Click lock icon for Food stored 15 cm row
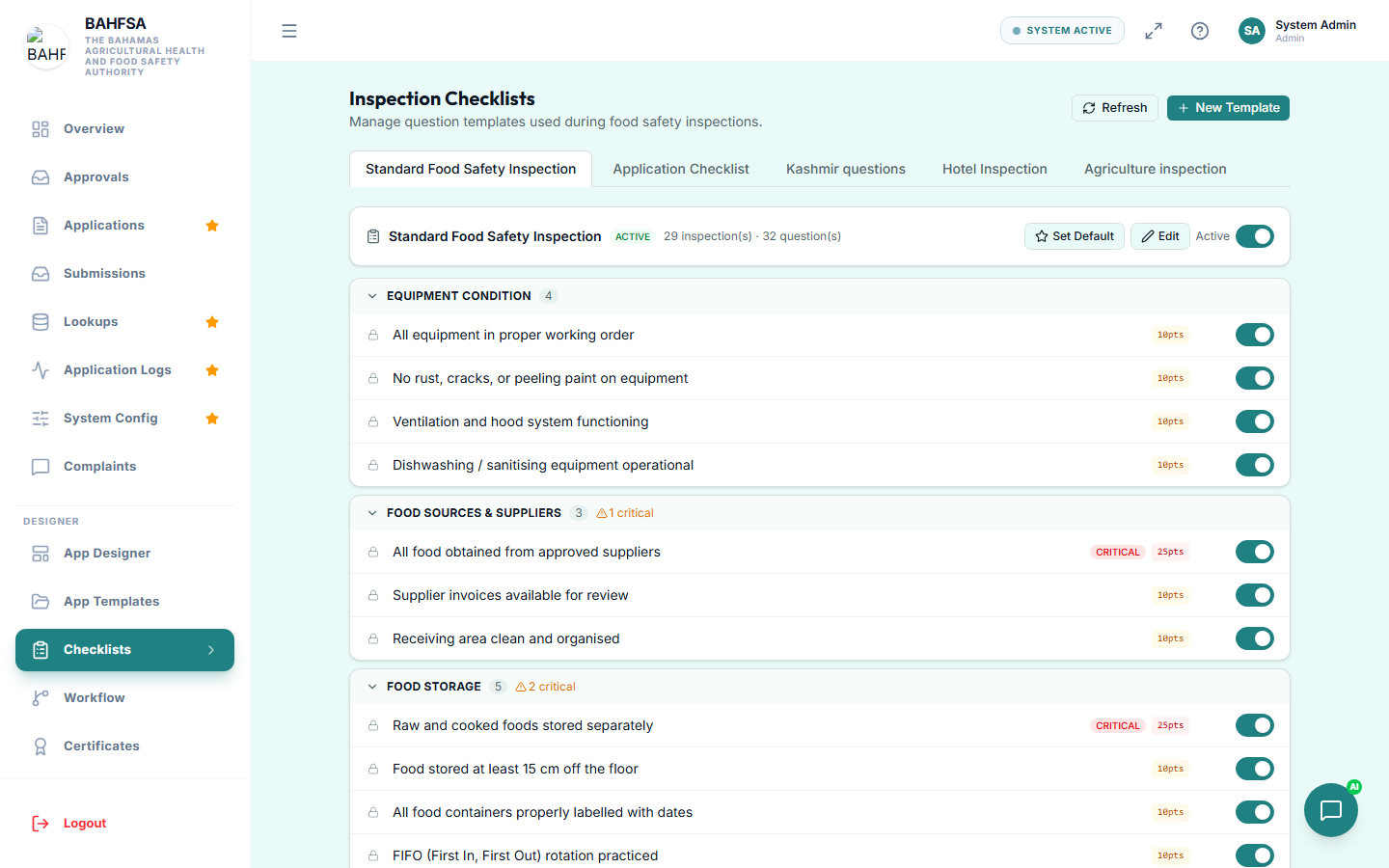 [373, 769]
